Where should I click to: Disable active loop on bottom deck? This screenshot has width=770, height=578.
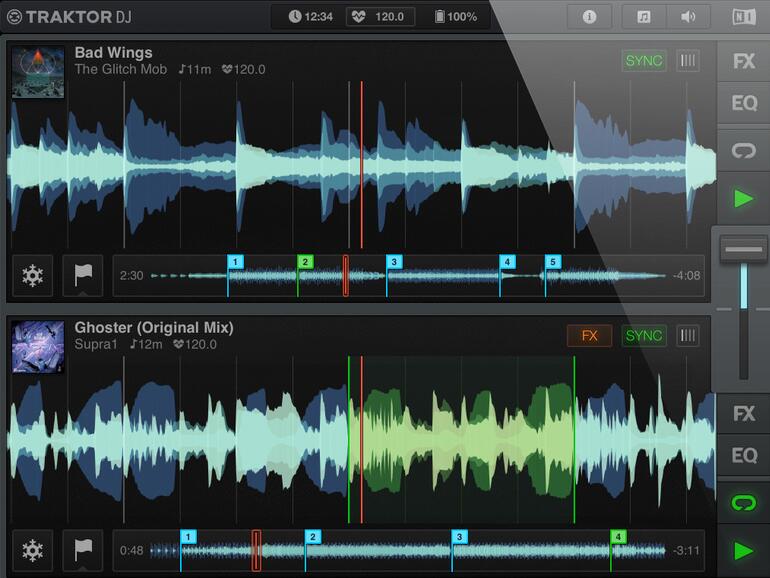pos(743,503)
